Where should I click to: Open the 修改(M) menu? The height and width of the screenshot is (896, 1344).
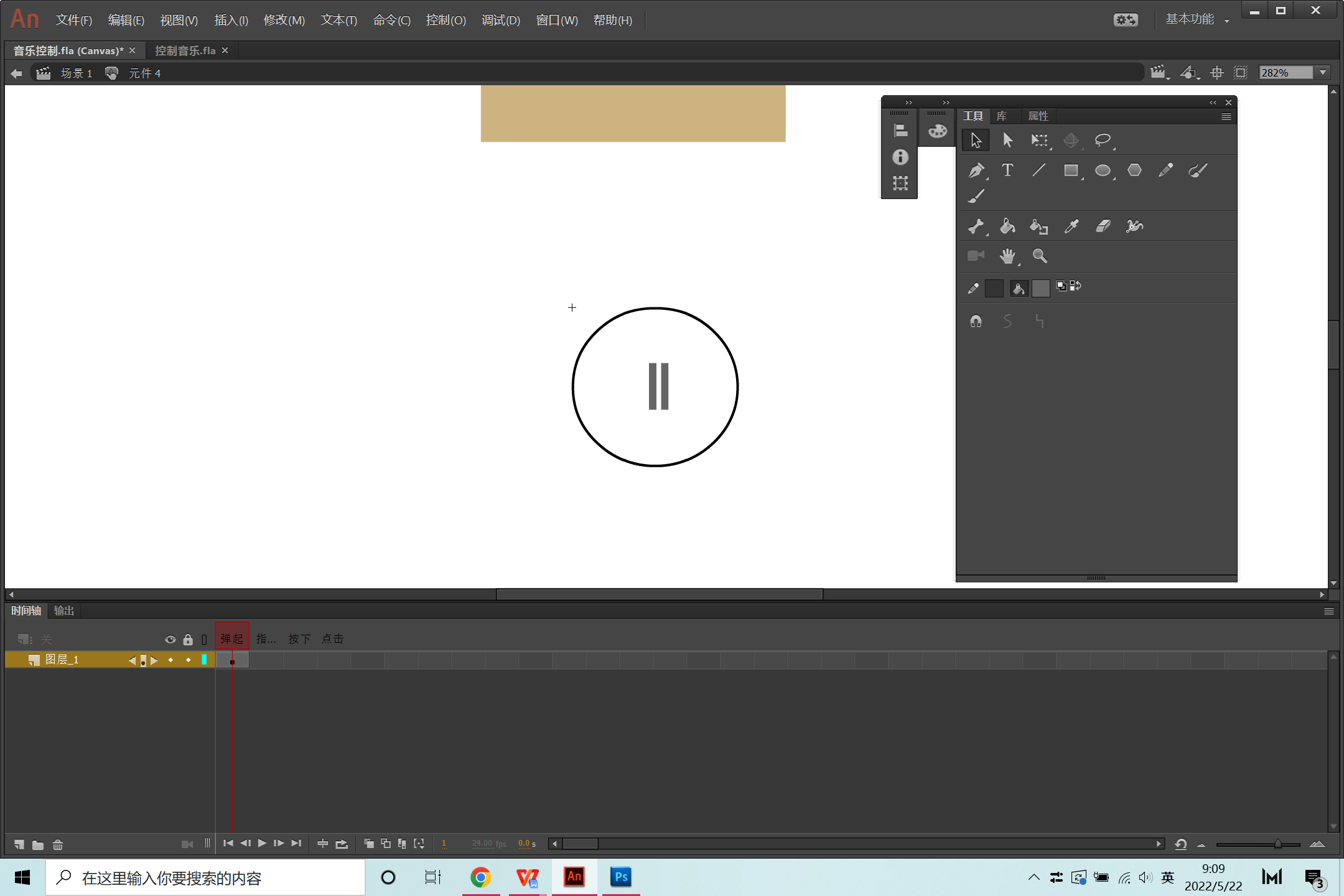point(284,20)
